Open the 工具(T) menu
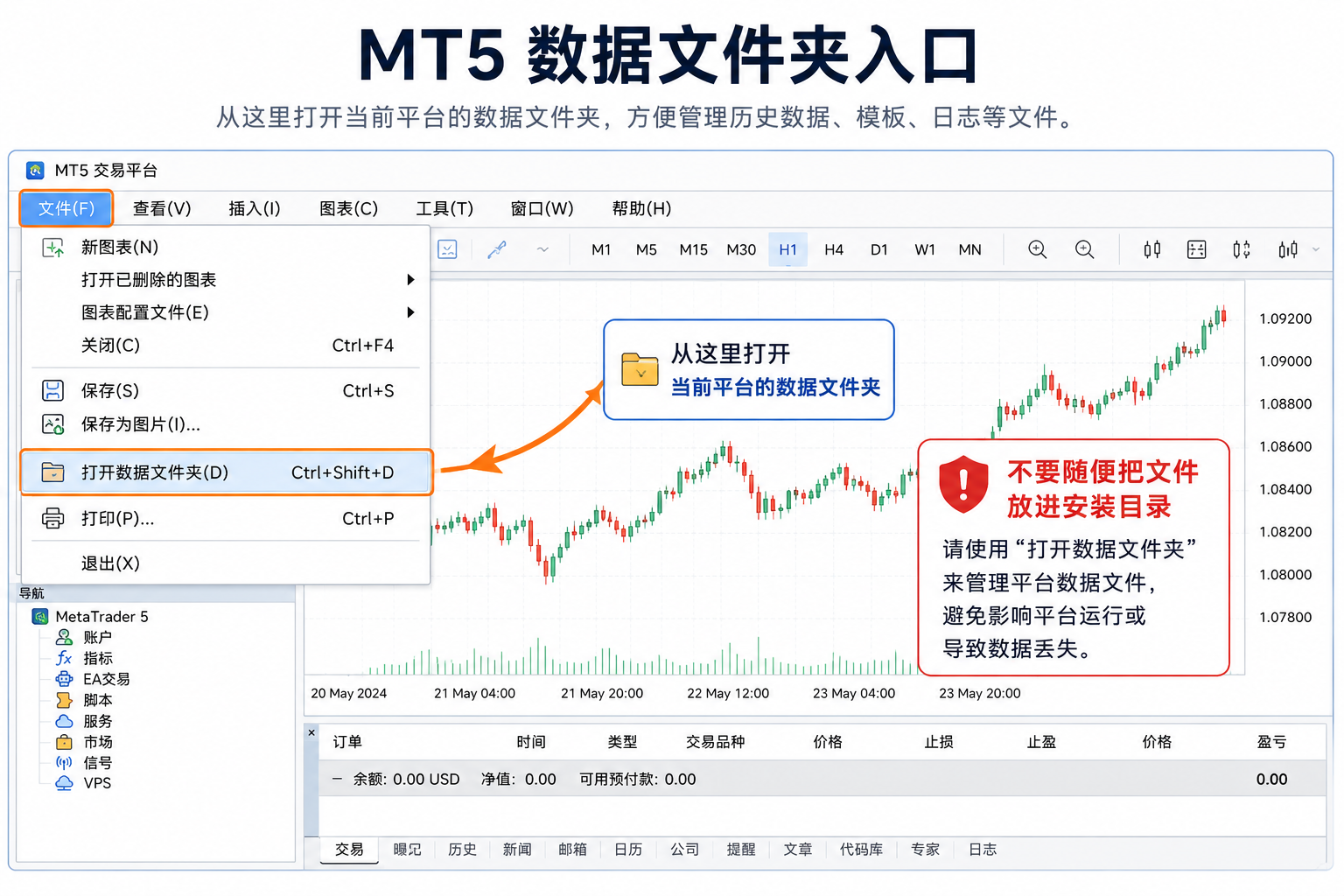This screenshot has height=896, width=1344. pyautogui.click(x=444, y=208)
